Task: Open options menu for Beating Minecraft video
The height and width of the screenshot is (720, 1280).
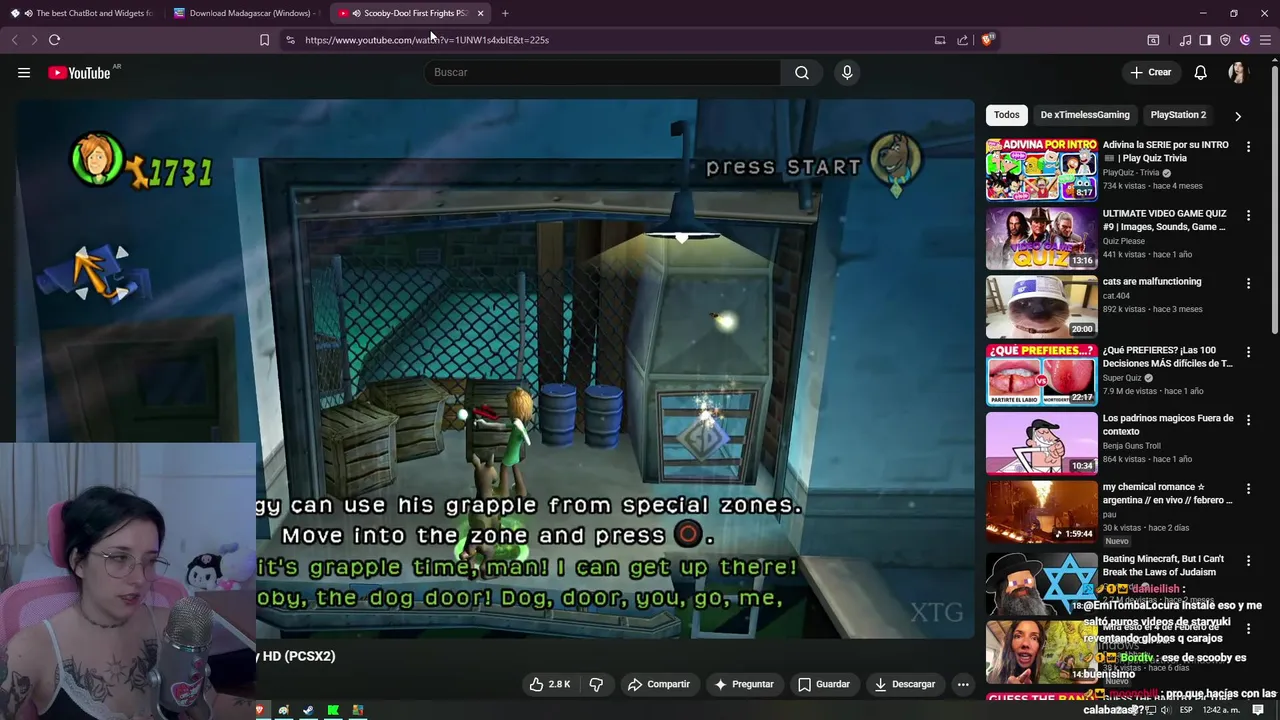Action: pos(1248,560)
